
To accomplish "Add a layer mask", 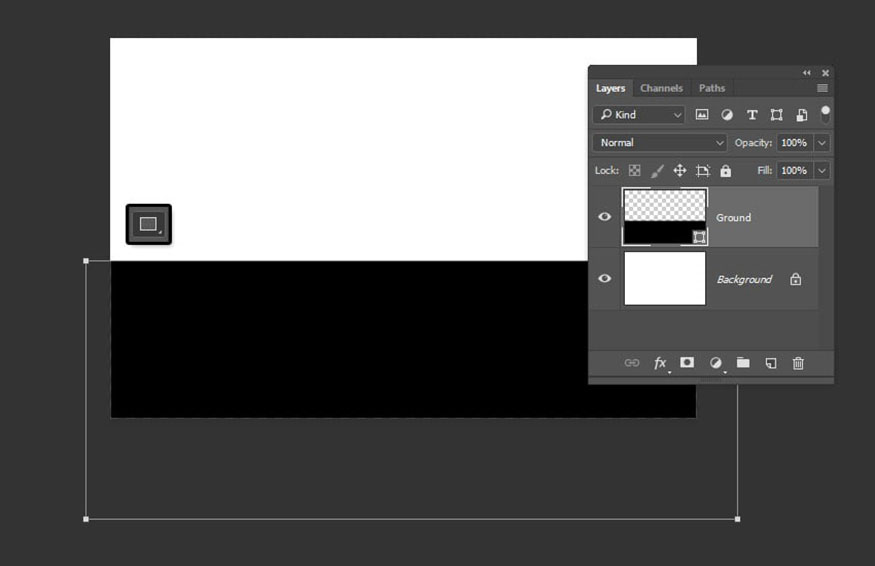I will click(x=687, y=362).
